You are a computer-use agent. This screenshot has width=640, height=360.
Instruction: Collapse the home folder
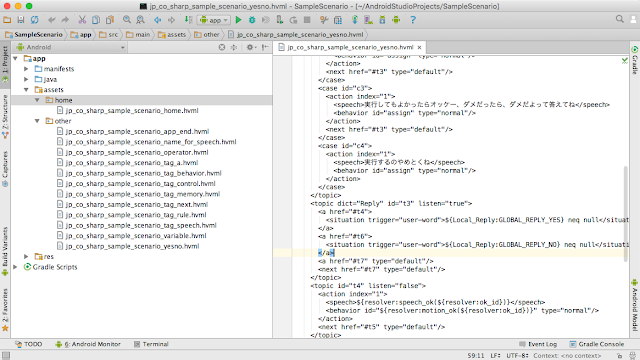coord(37,100)
